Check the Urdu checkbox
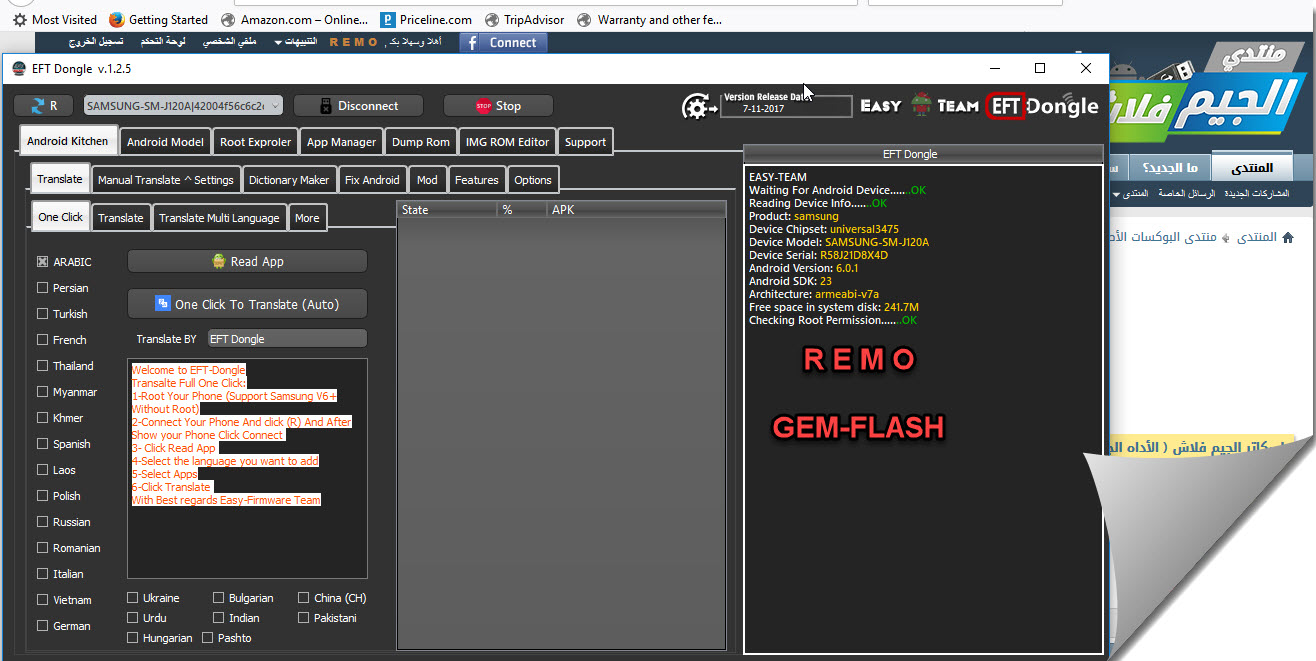 click(133, 618)
